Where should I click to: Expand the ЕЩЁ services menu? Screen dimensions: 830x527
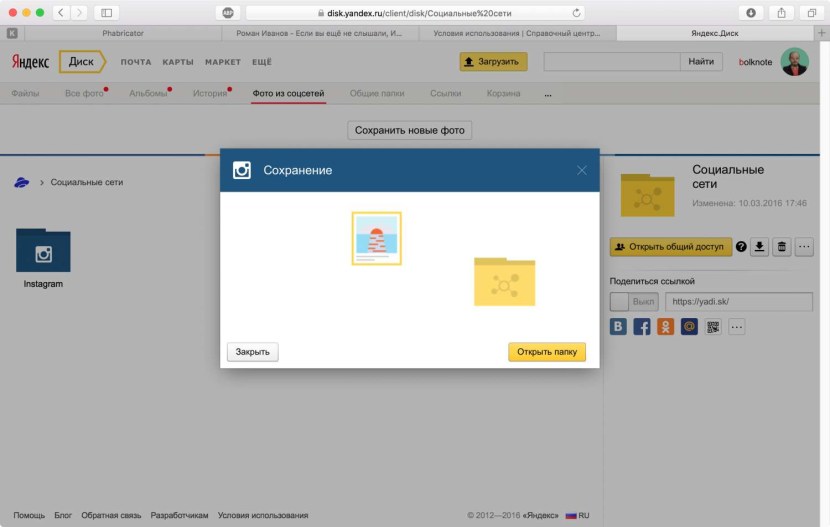[x=262, y=62]
